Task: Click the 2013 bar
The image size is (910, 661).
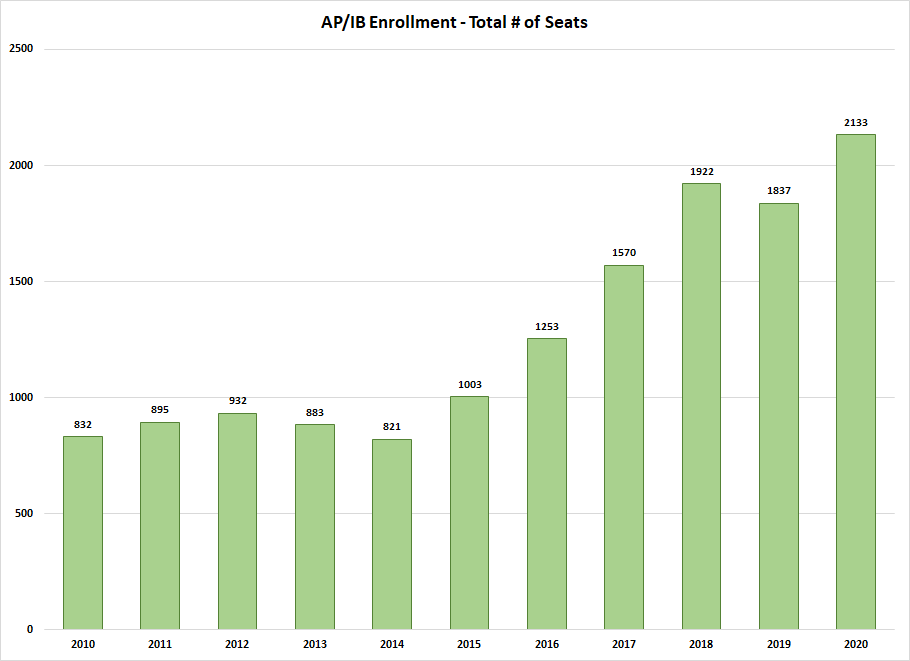Action: point(315,527)
